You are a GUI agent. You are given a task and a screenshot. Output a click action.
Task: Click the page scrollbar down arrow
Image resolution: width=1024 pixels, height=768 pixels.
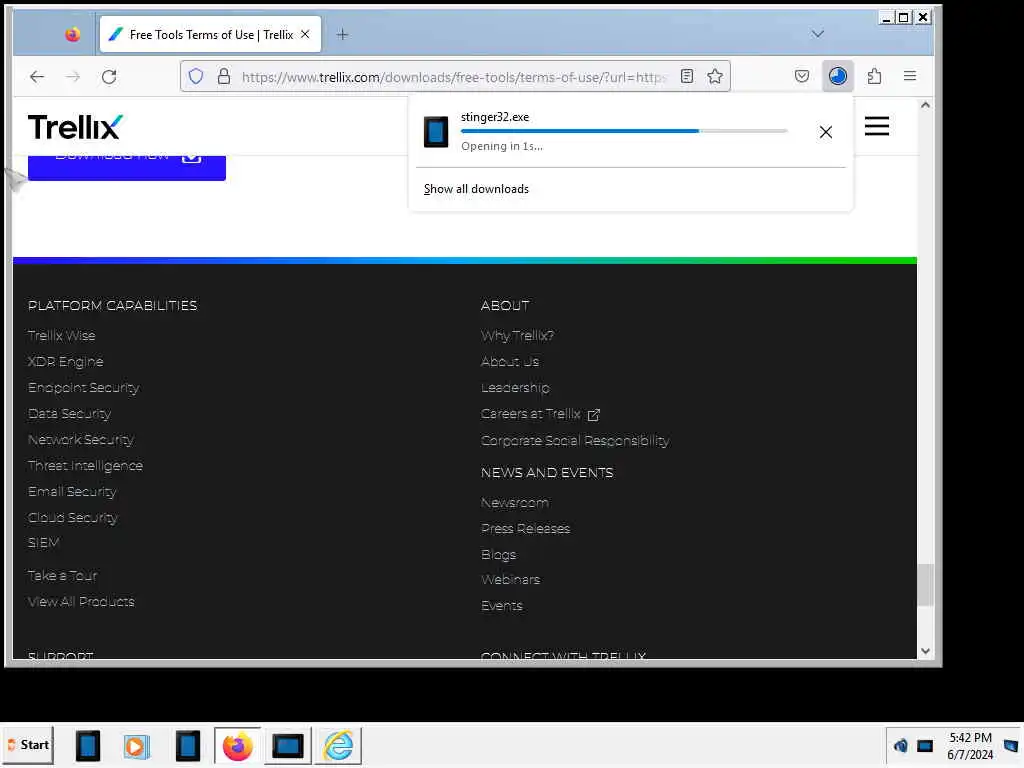pos(925,650)
